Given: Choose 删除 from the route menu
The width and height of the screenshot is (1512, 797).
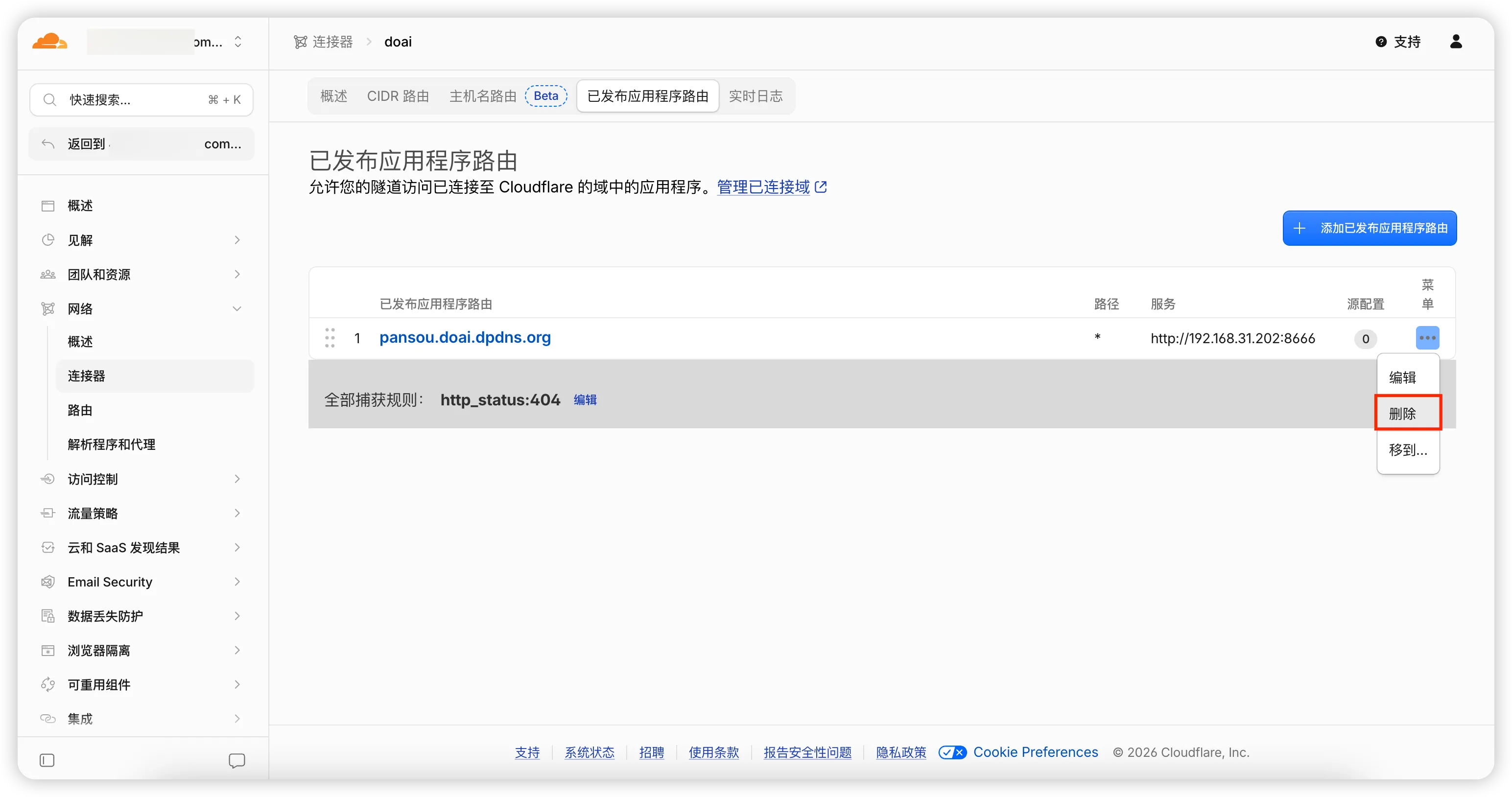Looking at the screenshot, I should [1408, 413].
